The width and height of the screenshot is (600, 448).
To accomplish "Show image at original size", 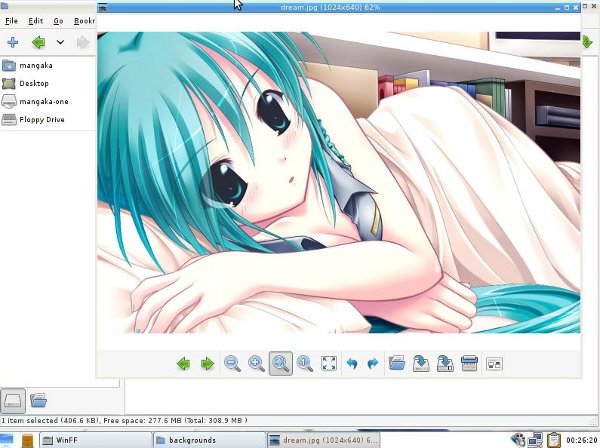I will pos(305,363).
